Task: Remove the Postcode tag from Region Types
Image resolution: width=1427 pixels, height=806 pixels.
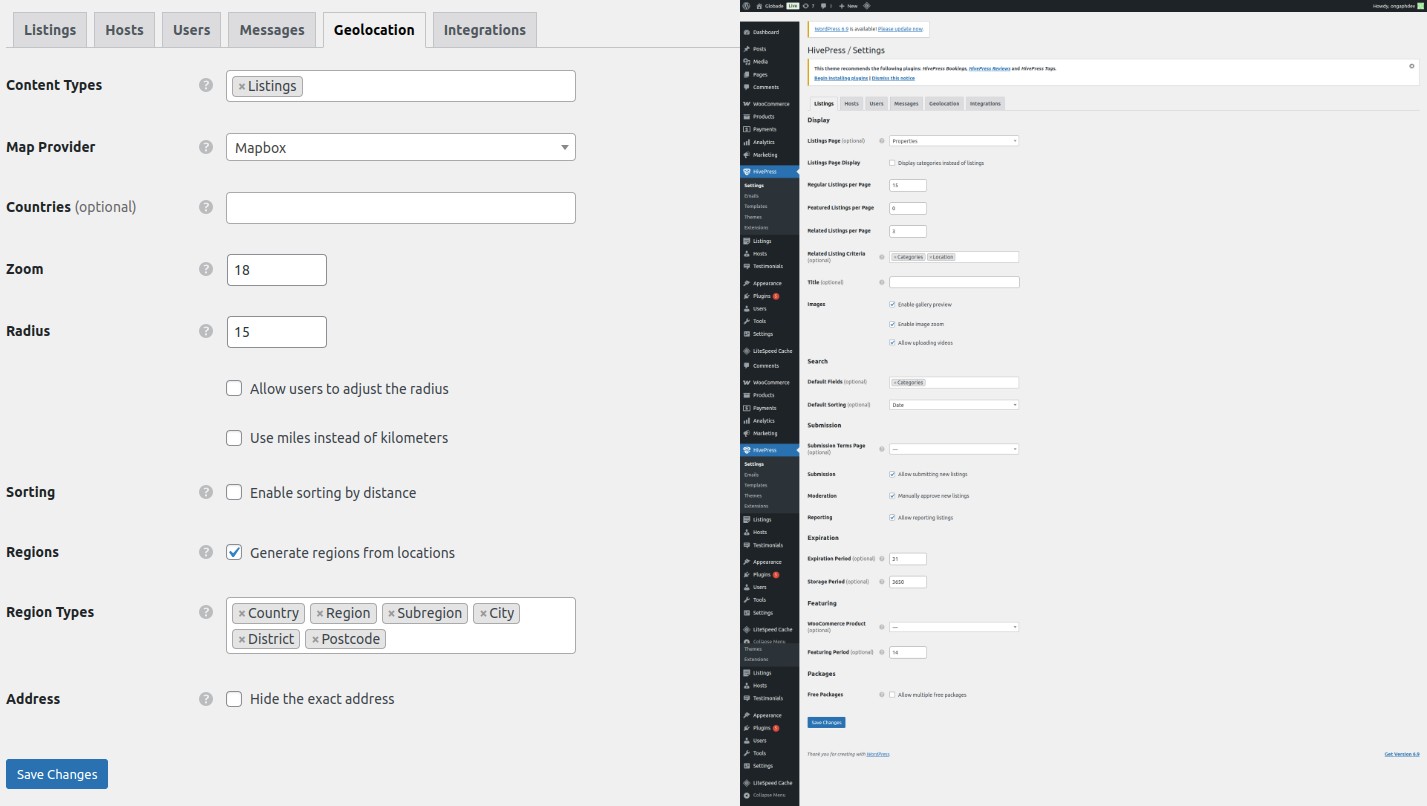Action: click(x=315, y=639)
